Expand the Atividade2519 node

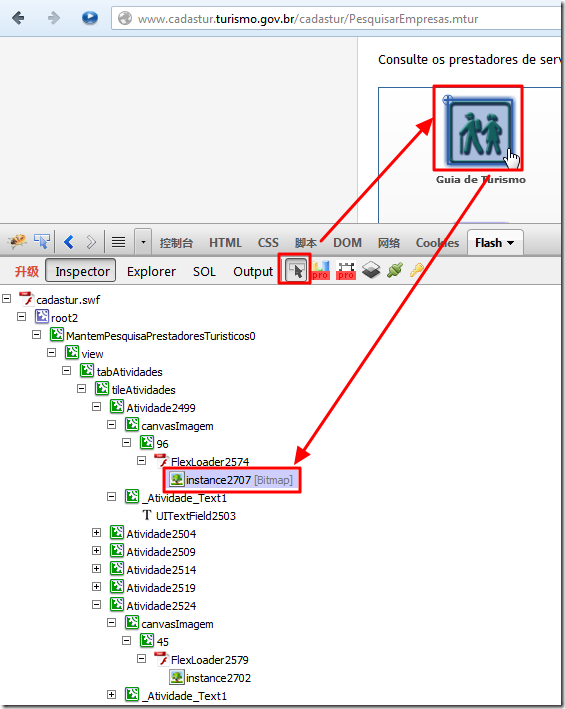click(x=97, y=586)
